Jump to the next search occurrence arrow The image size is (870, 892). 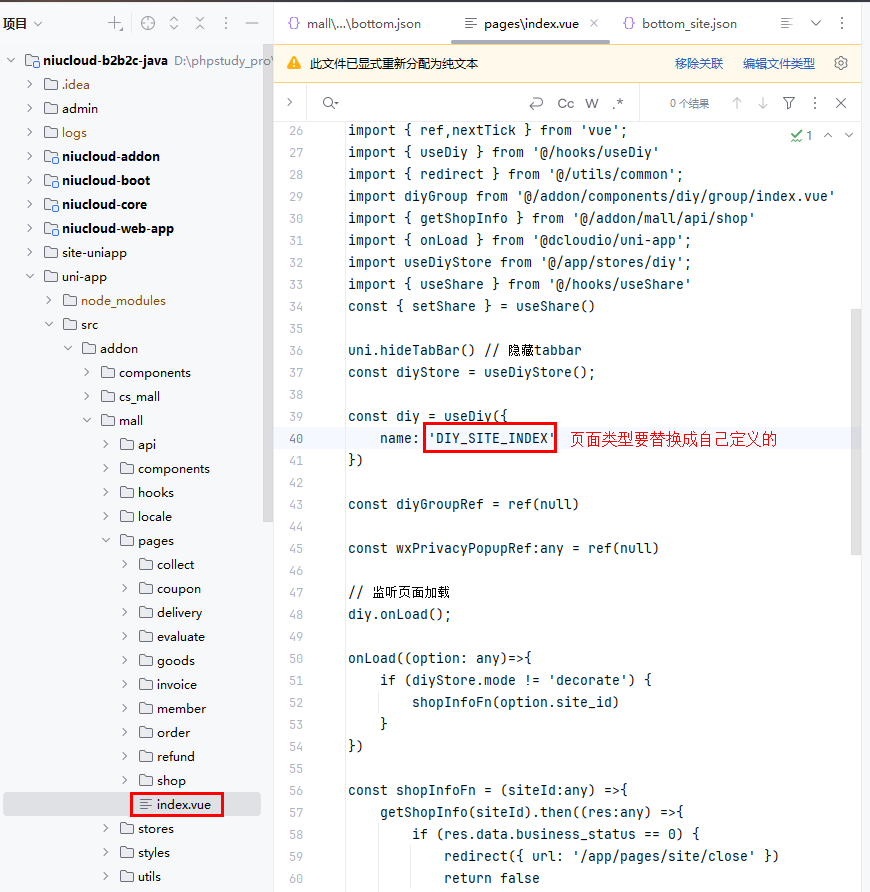(x=763, y=103)
